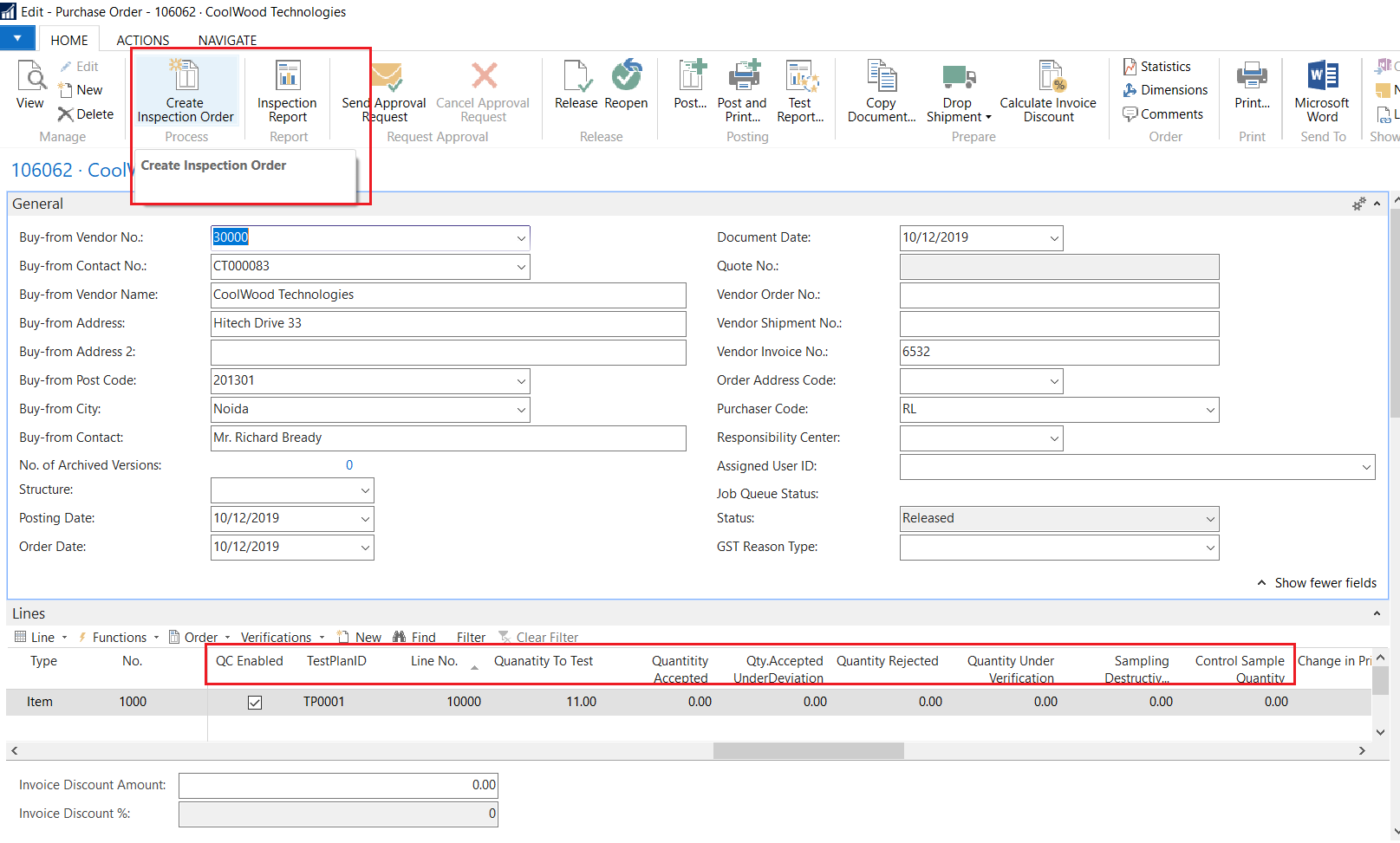Click the Quantity To Test value 11.00

click(x=581, y=702)
